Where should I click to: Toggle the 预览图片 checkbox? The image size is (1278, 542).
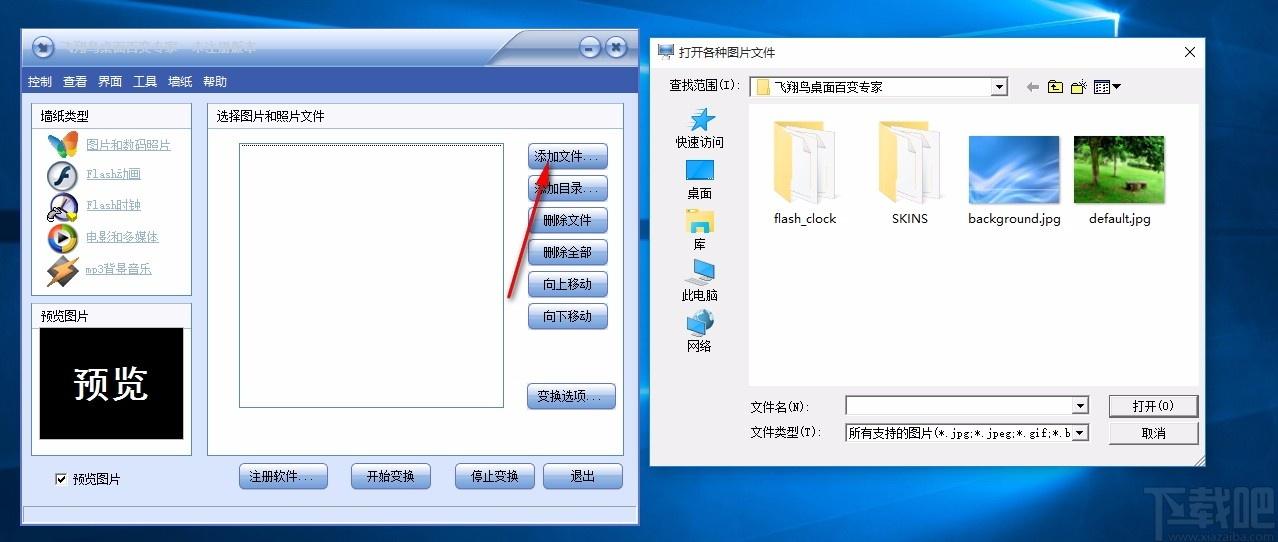(61, 479)
